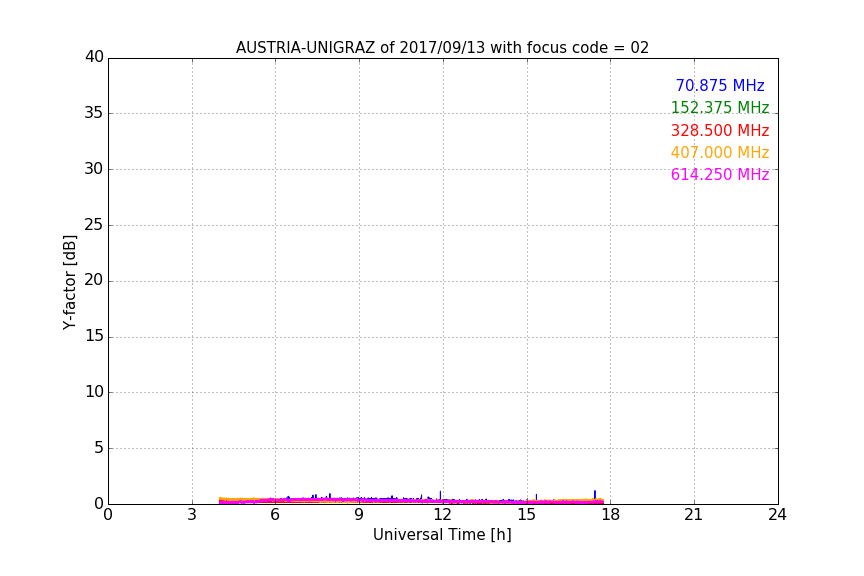This screenshot has width=864, height=576.
Task: Click the Universal Time [h] axis label
Action: click(x=442, y=535)
